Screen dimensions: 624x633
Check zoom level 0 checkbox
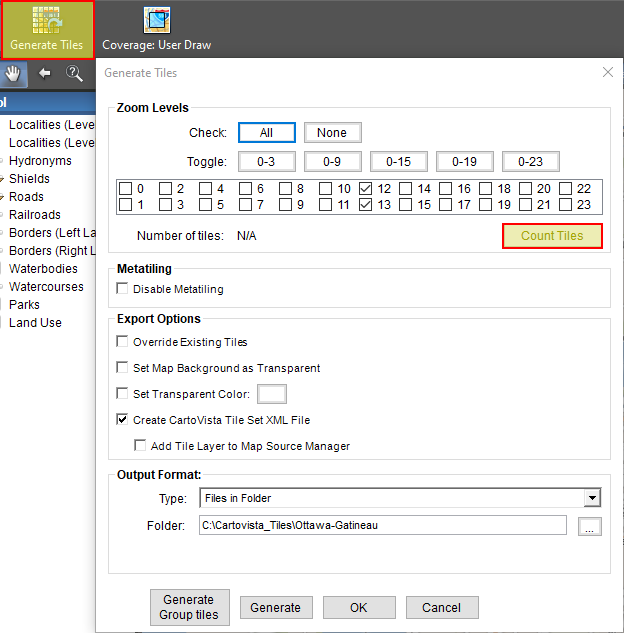click(x=126, y=189)
